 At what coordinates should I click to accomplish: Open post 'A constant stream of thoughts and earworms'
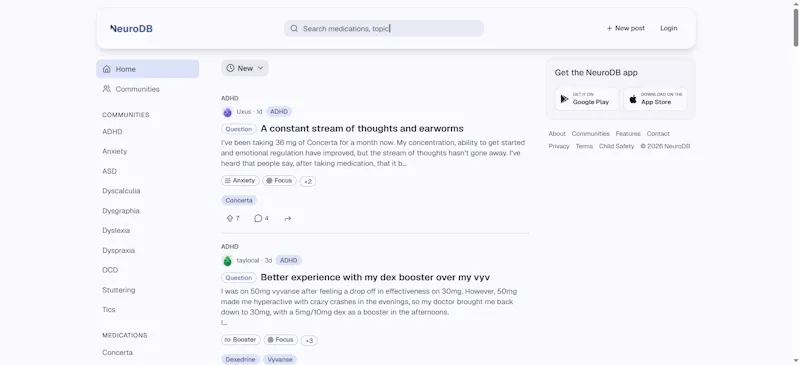click(x=362, y=129)
